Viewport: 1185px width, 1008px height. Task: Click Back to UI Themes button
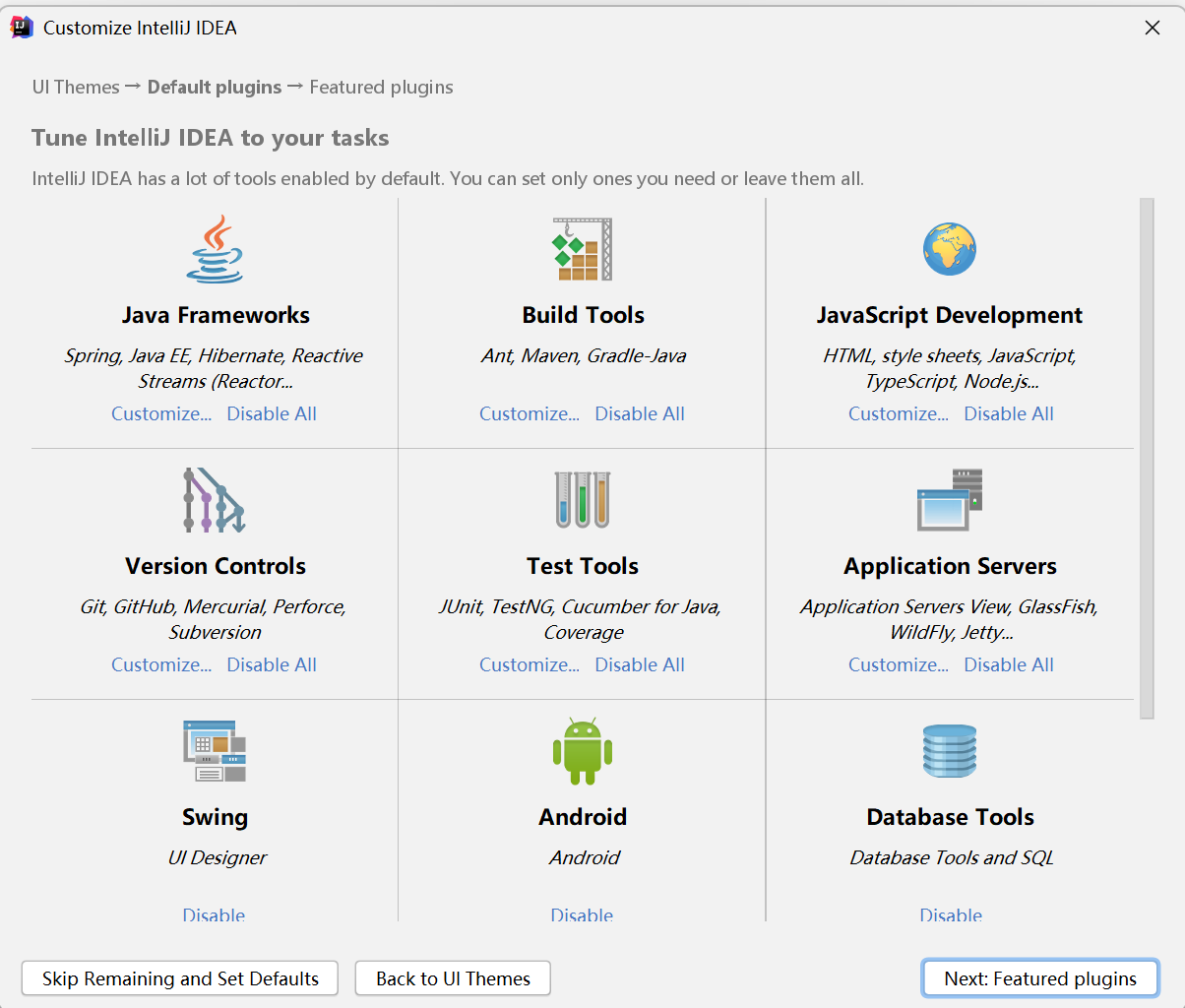[453, 978]
